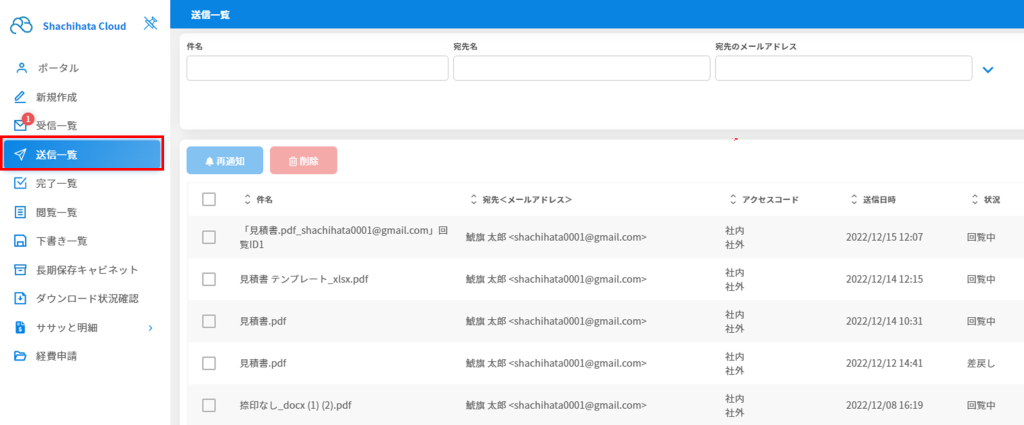
Task: Click the 新規作成 pencil icon
Action: click(20, 97)
